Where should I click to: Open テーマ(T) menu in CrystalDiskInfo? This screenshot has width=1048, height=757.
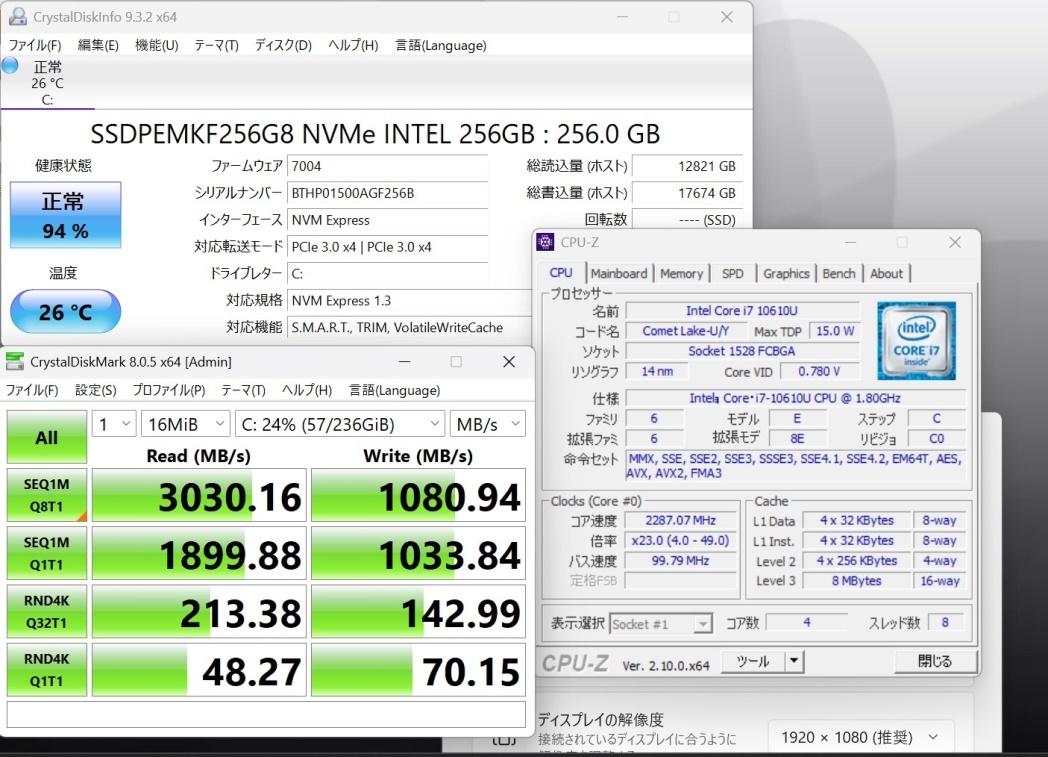pyautogui.click(x=216, y=45)
